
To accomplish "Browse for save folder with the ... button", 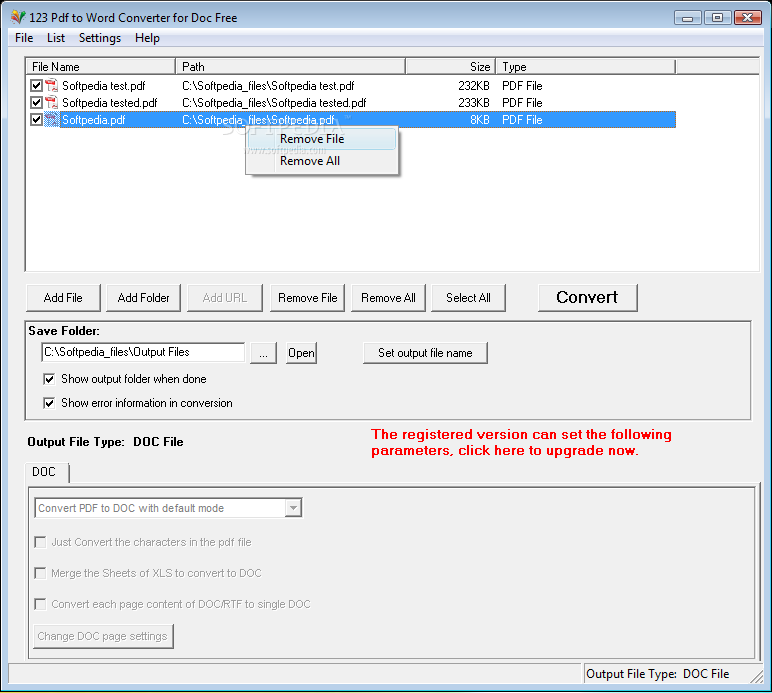I will (x=263, y=353).
